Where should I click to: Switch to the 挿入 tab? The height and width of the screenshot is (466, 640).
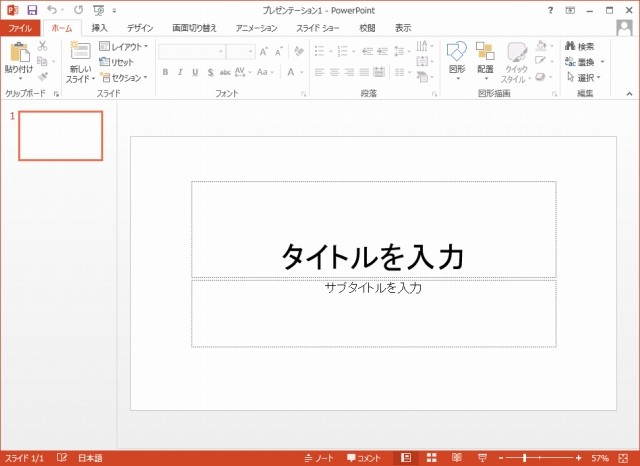click(99, 28)
